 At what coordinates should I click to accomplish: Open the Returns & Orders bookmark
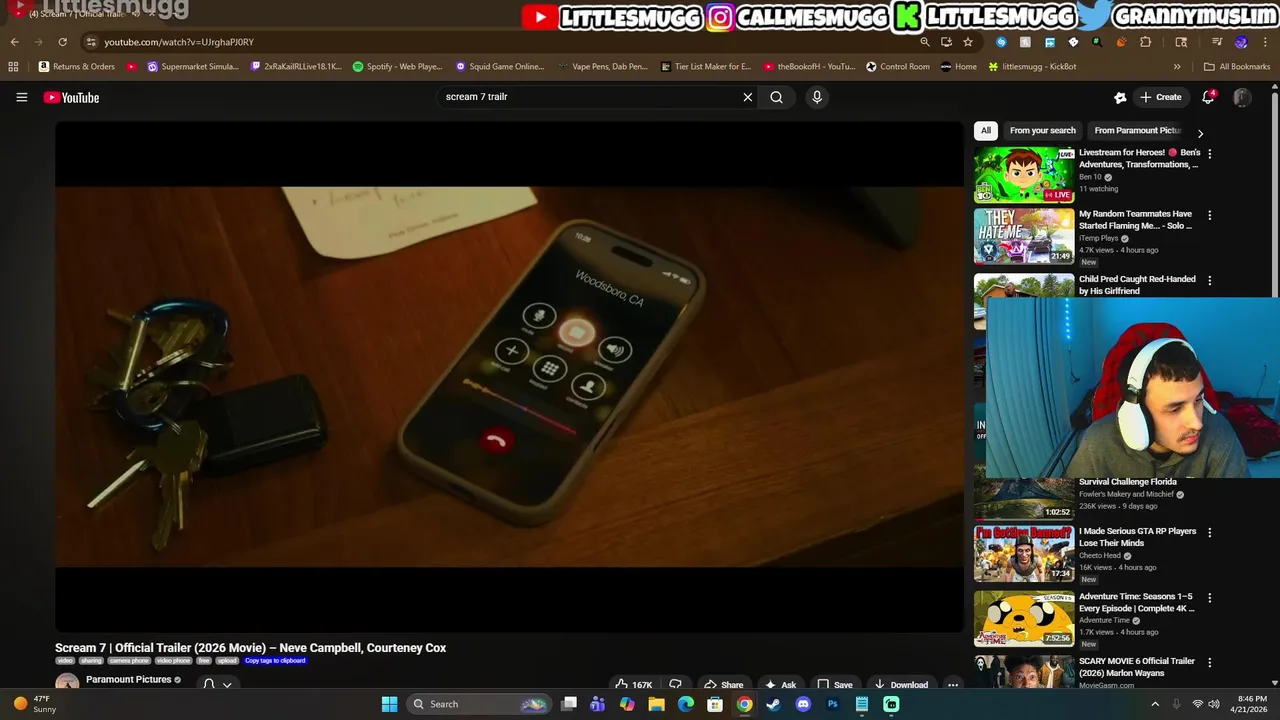77,67
